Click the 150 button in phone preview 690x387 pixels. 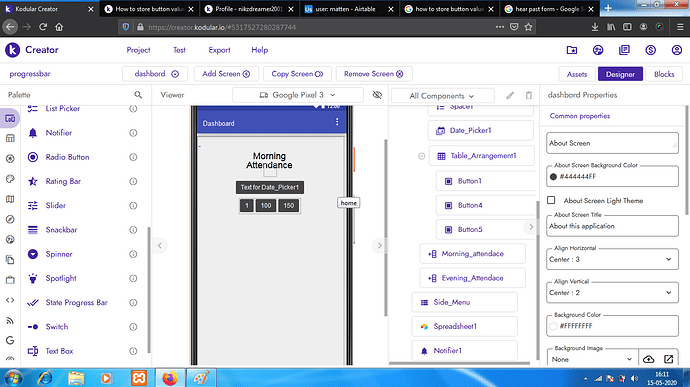289,206
